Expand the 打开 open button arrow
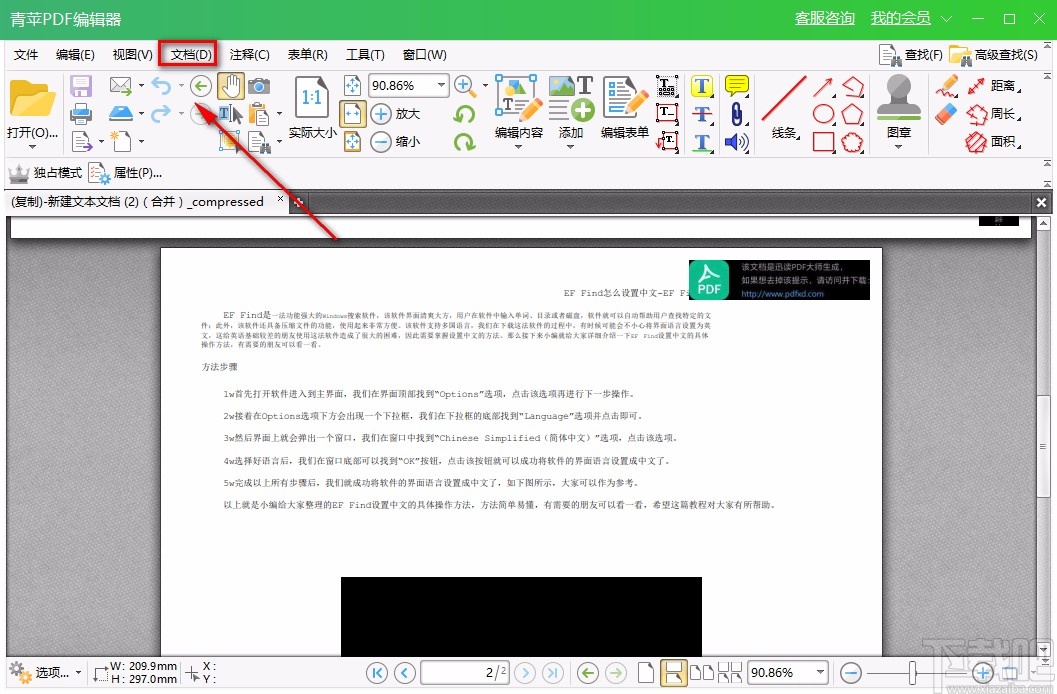Image resolution: width=1057 pixels, height=694 pixels. click(32, 147)
